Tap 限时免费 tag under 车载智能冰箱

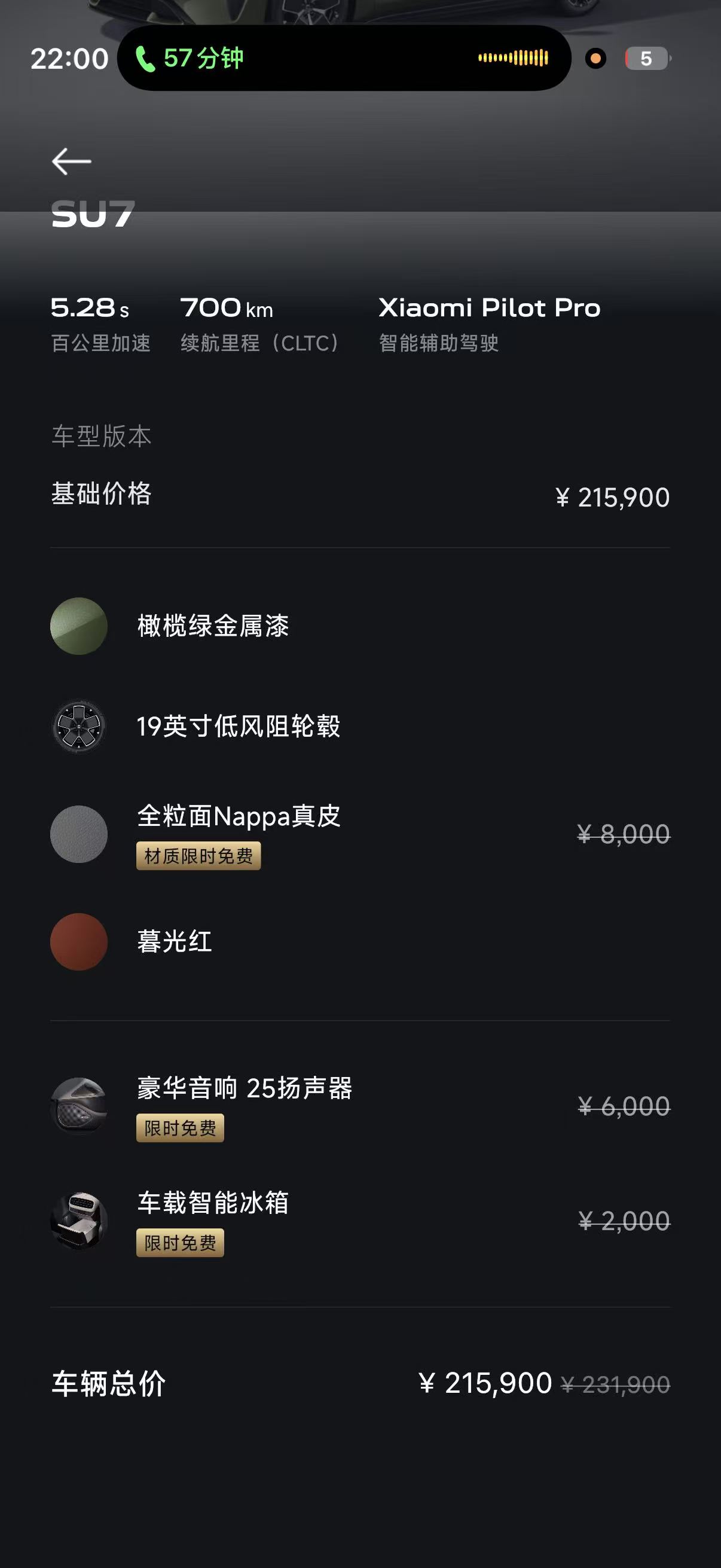coord(180,1242)
